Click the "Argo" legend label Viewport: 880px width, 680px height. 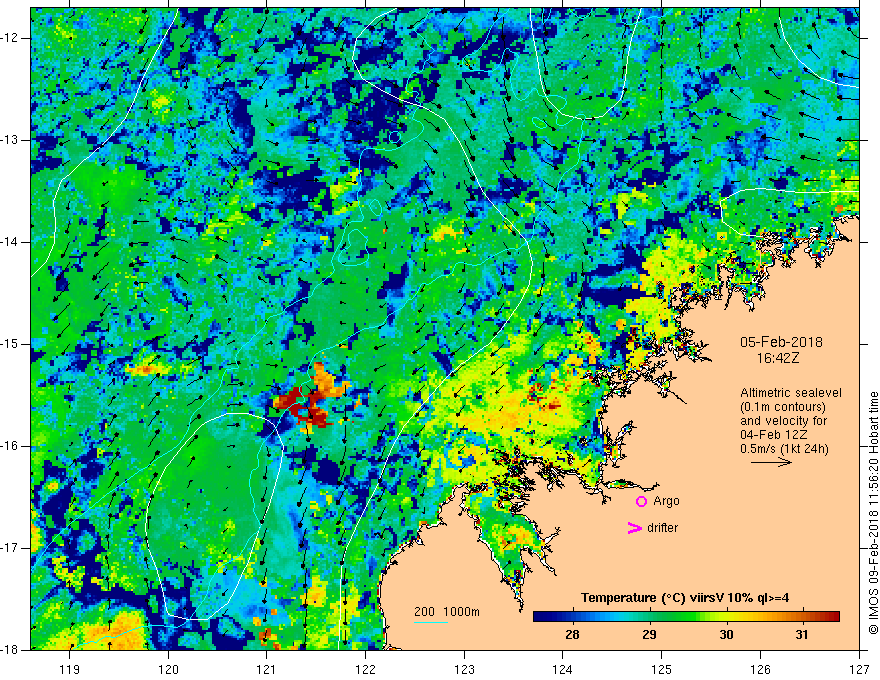click(666, 501)
